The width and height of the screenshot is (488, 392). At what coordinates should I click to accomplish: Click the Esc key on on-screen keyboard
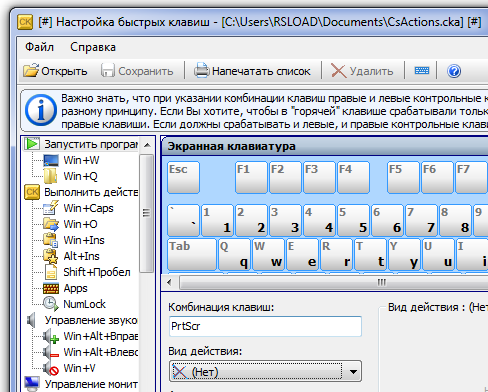(183, 177)
